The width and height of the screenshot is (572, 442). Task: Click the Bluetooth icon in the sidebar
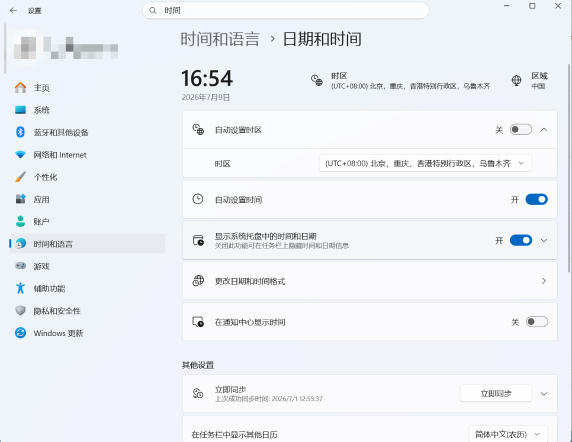(x=20, y=132)
